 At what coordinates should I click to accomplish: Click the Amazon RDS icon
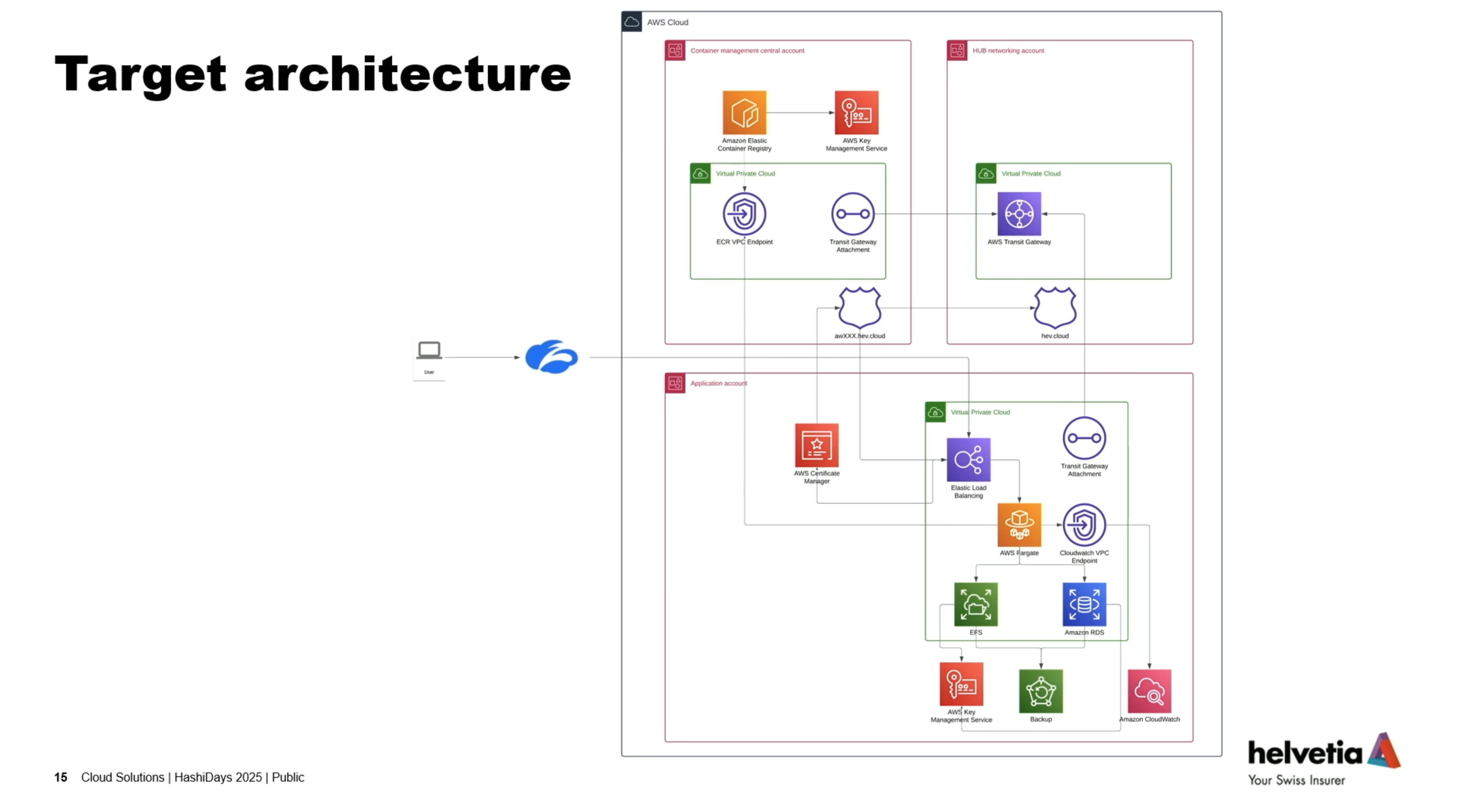click(x=1084, y=604)
